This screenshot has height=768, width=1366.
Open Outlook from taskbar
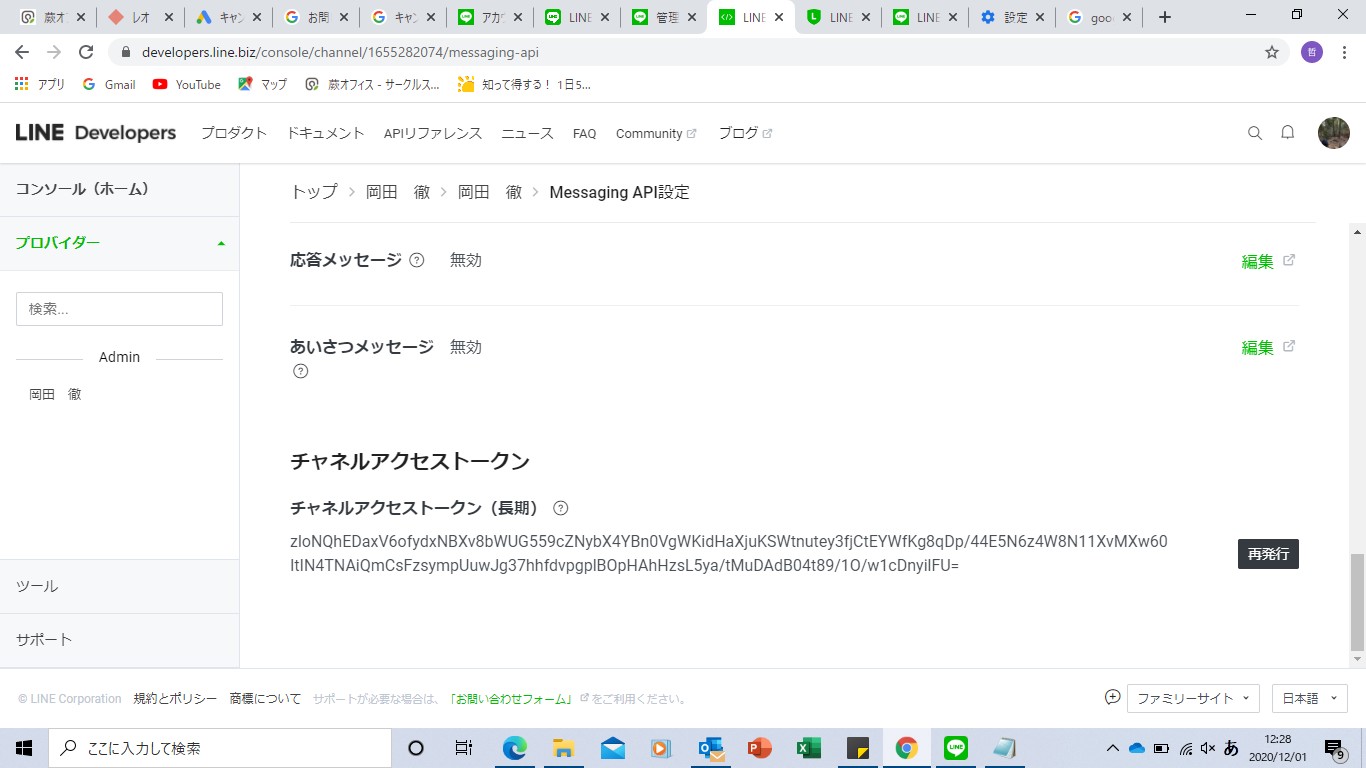711,748
